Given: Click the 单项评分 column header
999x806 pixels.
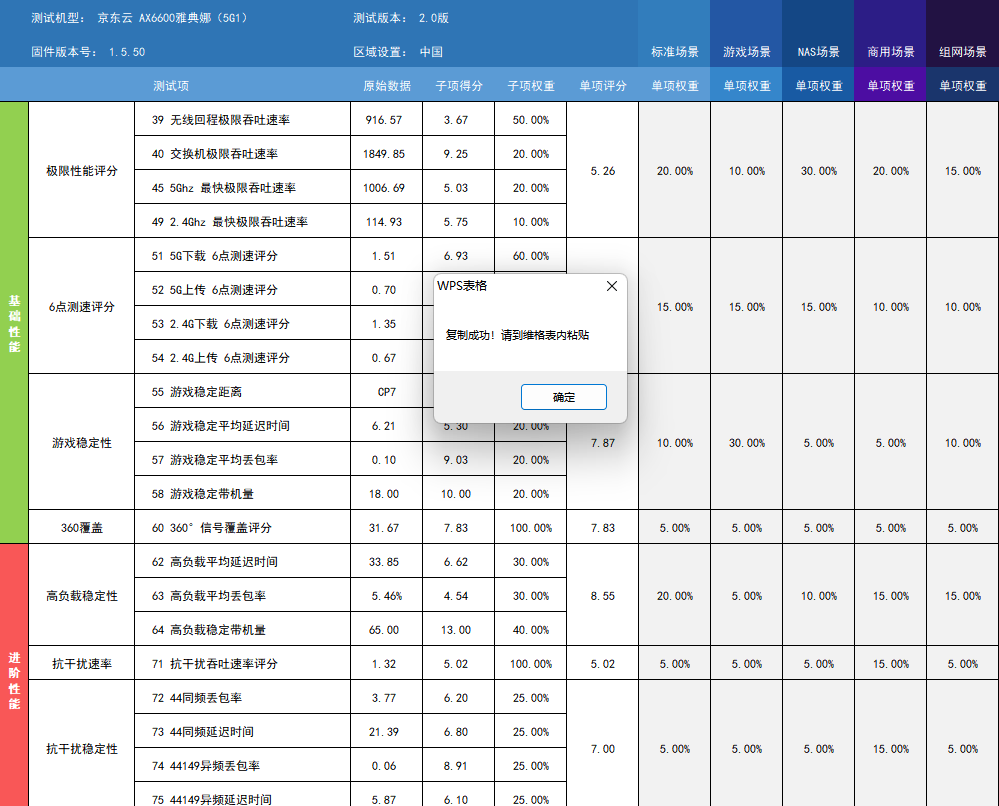Looking at the screenshot, I should click(602, 86).
